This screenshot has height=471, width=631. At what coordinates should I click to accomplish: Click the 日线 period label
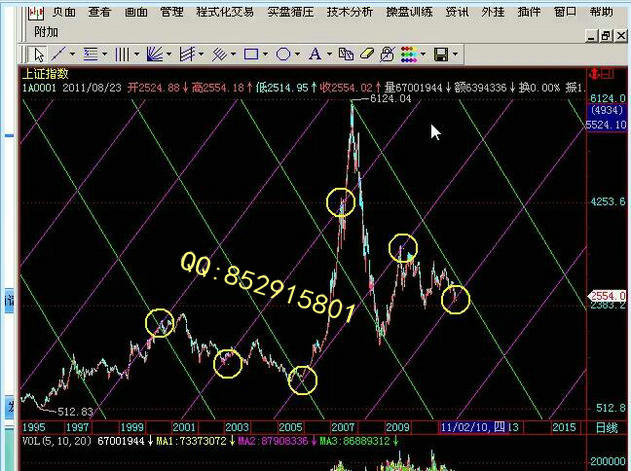[x=607, y=427]
